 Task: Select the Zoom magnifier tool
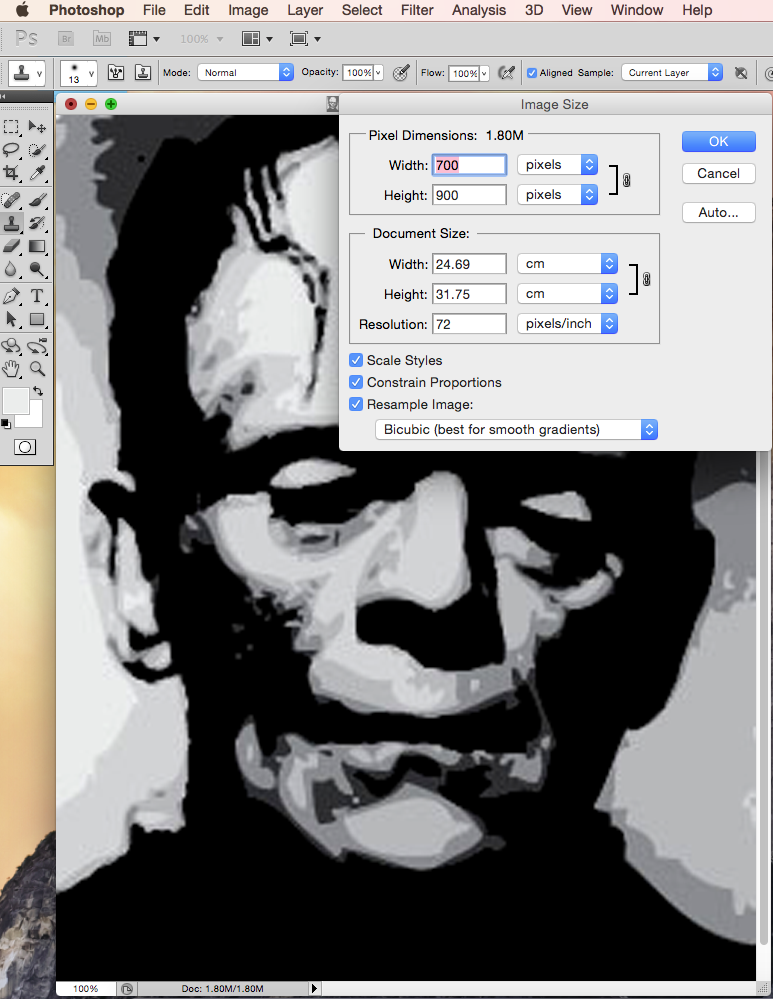(x=37, y=368)
